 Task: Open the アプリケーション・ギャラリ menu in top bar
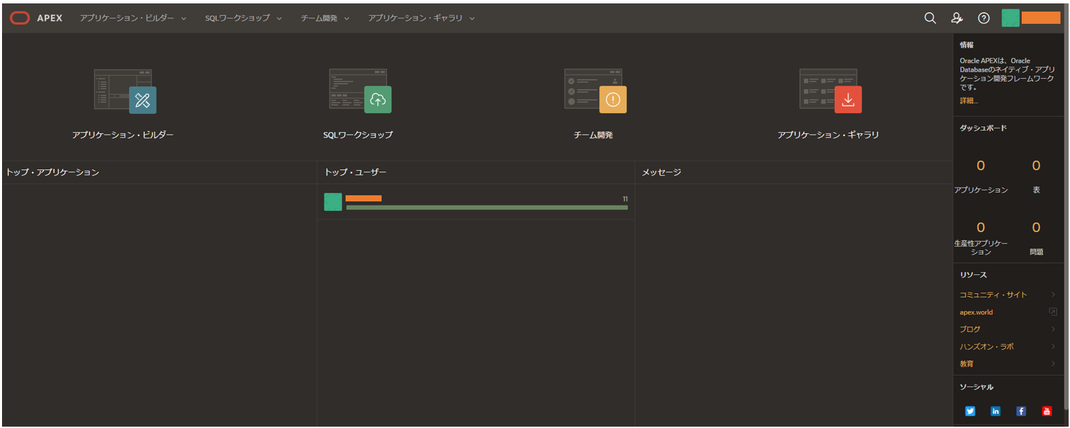coord(421,18)
